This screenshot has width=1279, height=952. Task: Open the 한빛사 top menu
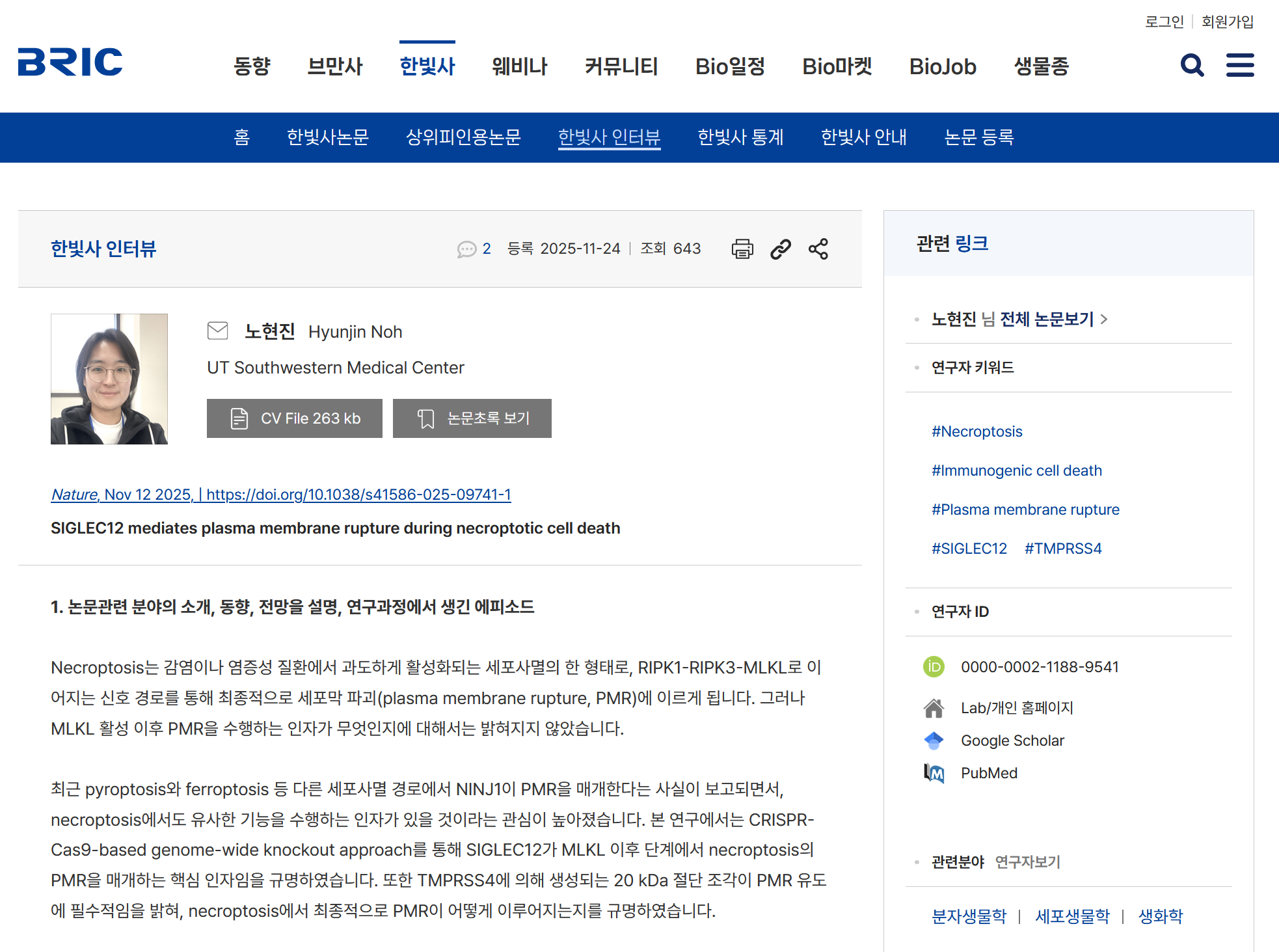427,66
